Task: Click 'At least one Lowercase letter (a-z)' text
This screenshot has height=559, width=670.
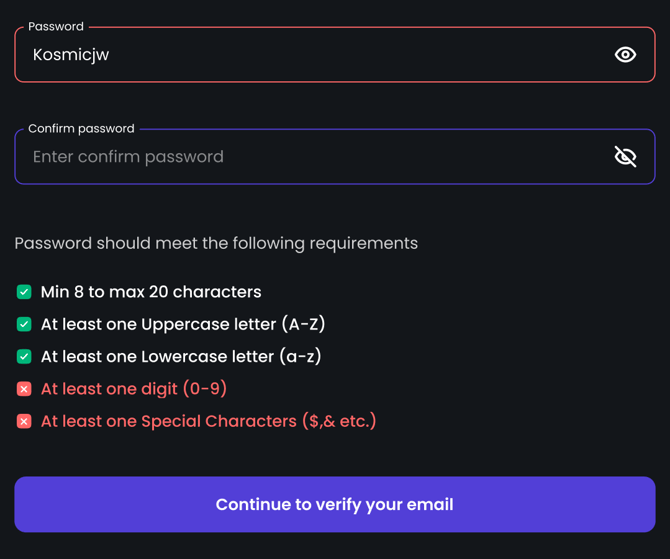Action: pos(181,356)
